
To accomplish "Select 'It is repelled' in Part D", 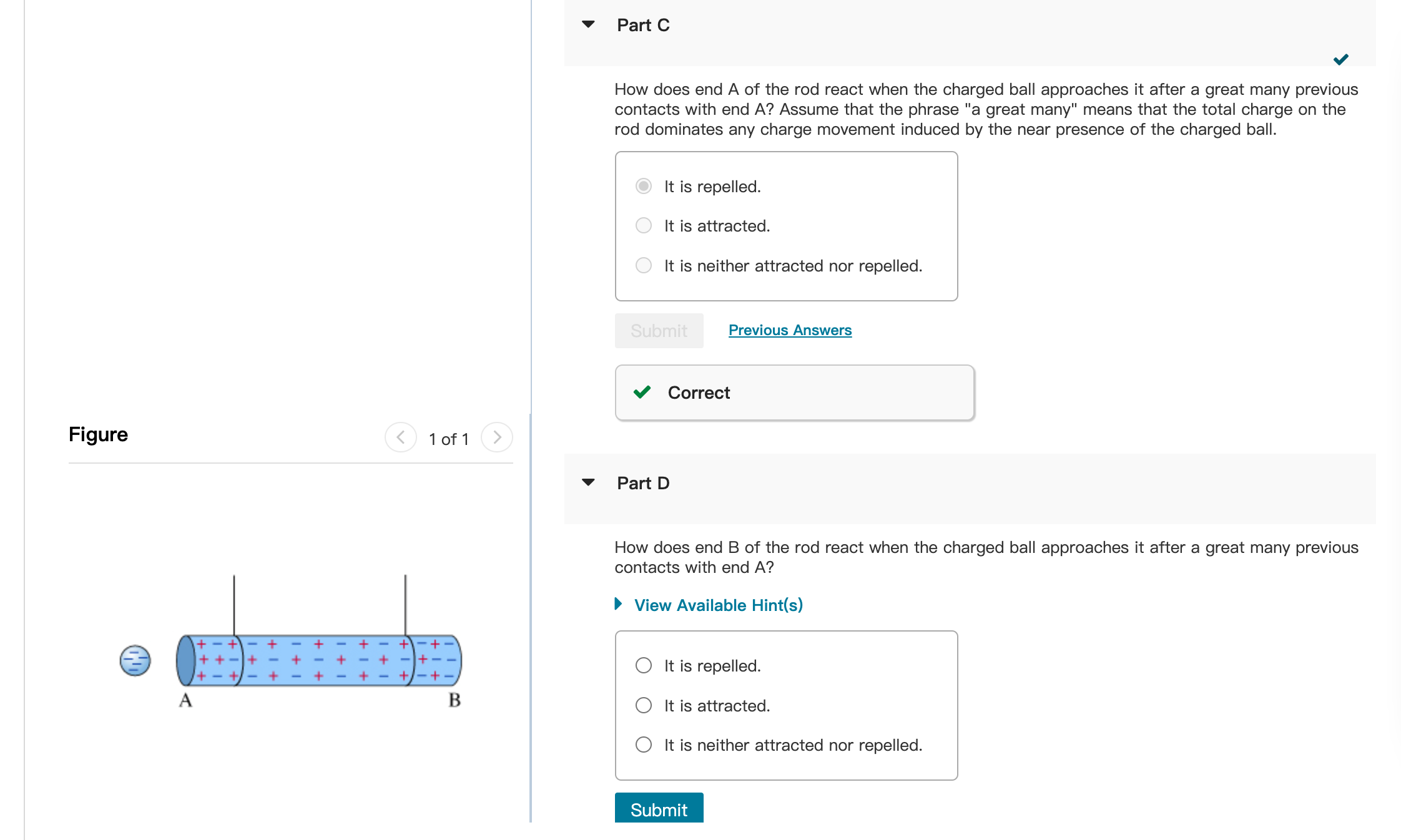I will coord(644,665).
